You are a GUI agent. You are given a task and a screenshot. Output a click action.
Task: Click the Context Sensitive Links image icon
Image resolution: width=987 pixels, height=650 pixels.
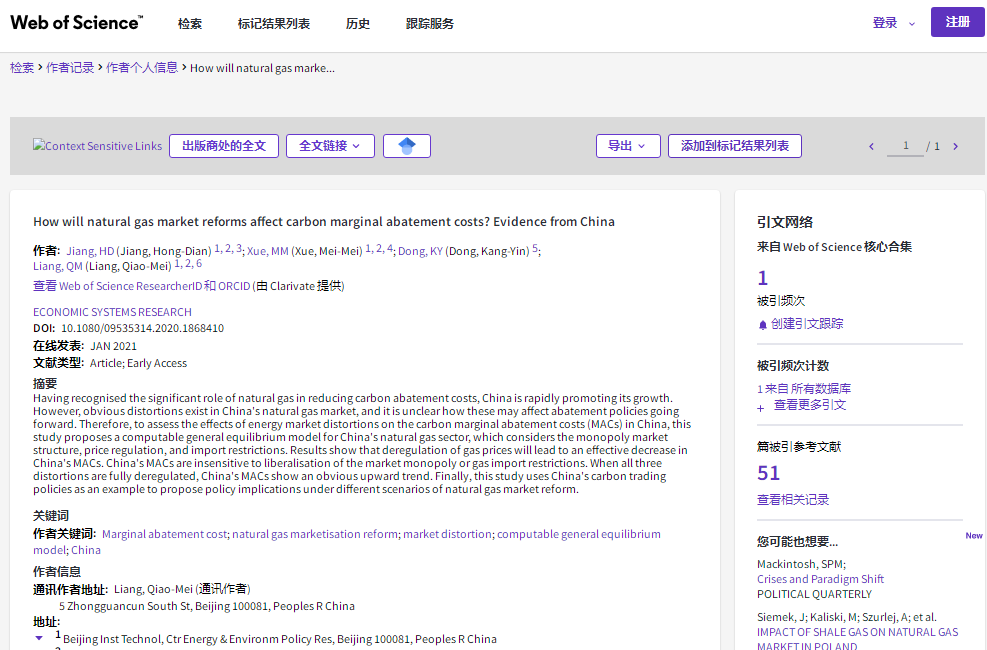coord(97,145)
